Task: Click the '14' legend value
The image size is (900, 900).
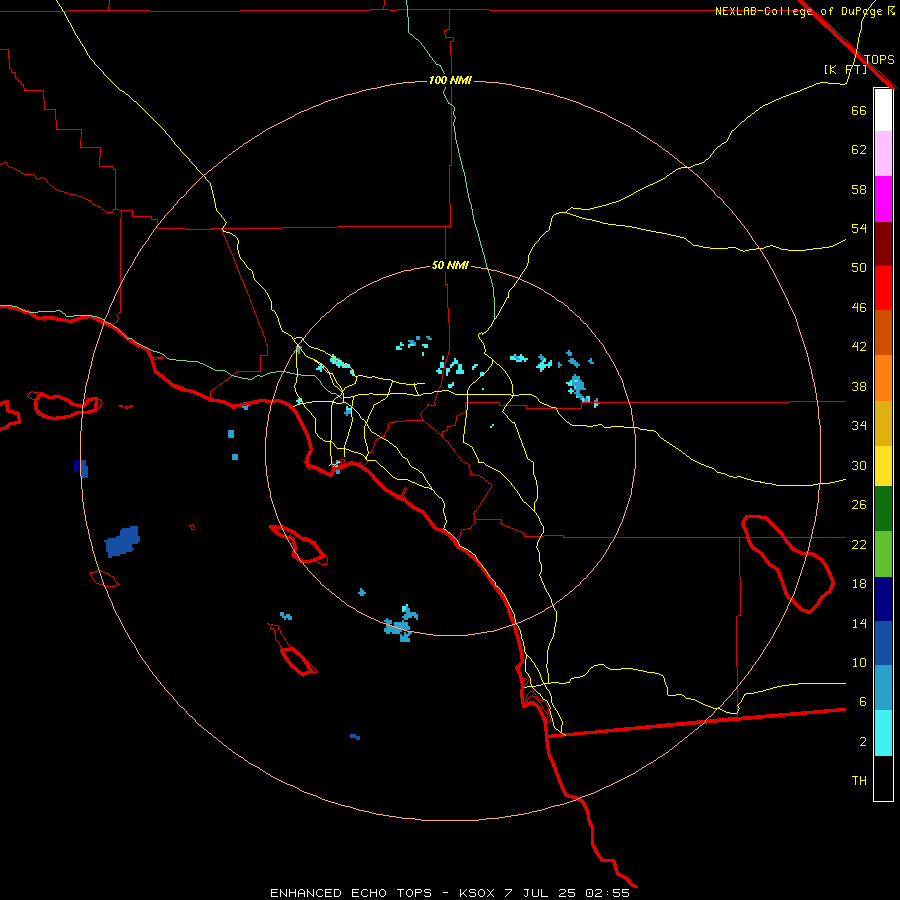Action: (x=859, y=623)
